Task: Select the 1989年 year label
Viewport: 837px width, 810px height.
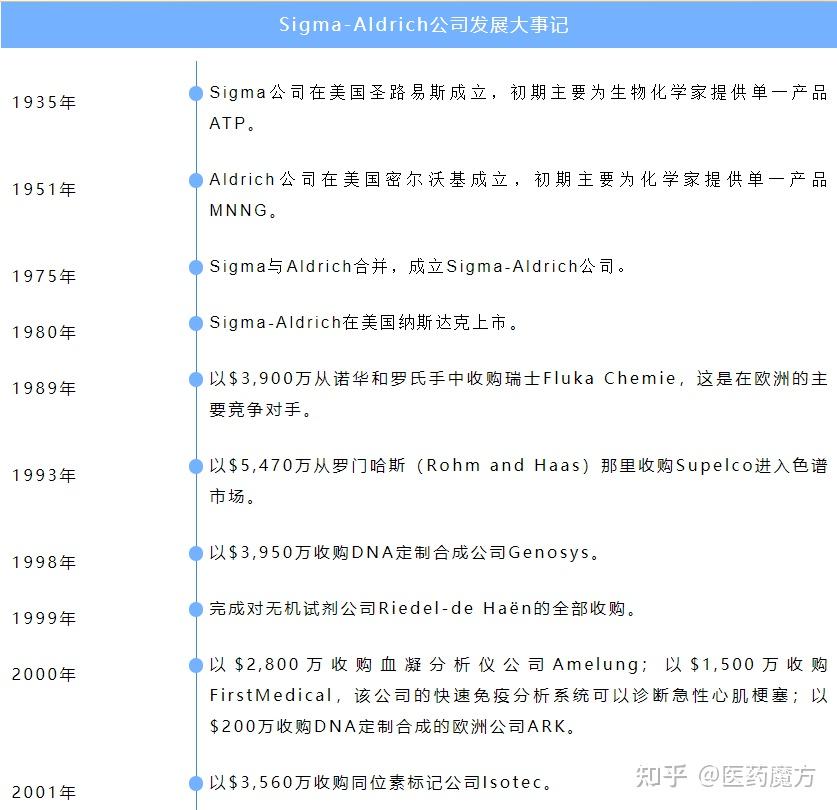Action: pos(43,388)
